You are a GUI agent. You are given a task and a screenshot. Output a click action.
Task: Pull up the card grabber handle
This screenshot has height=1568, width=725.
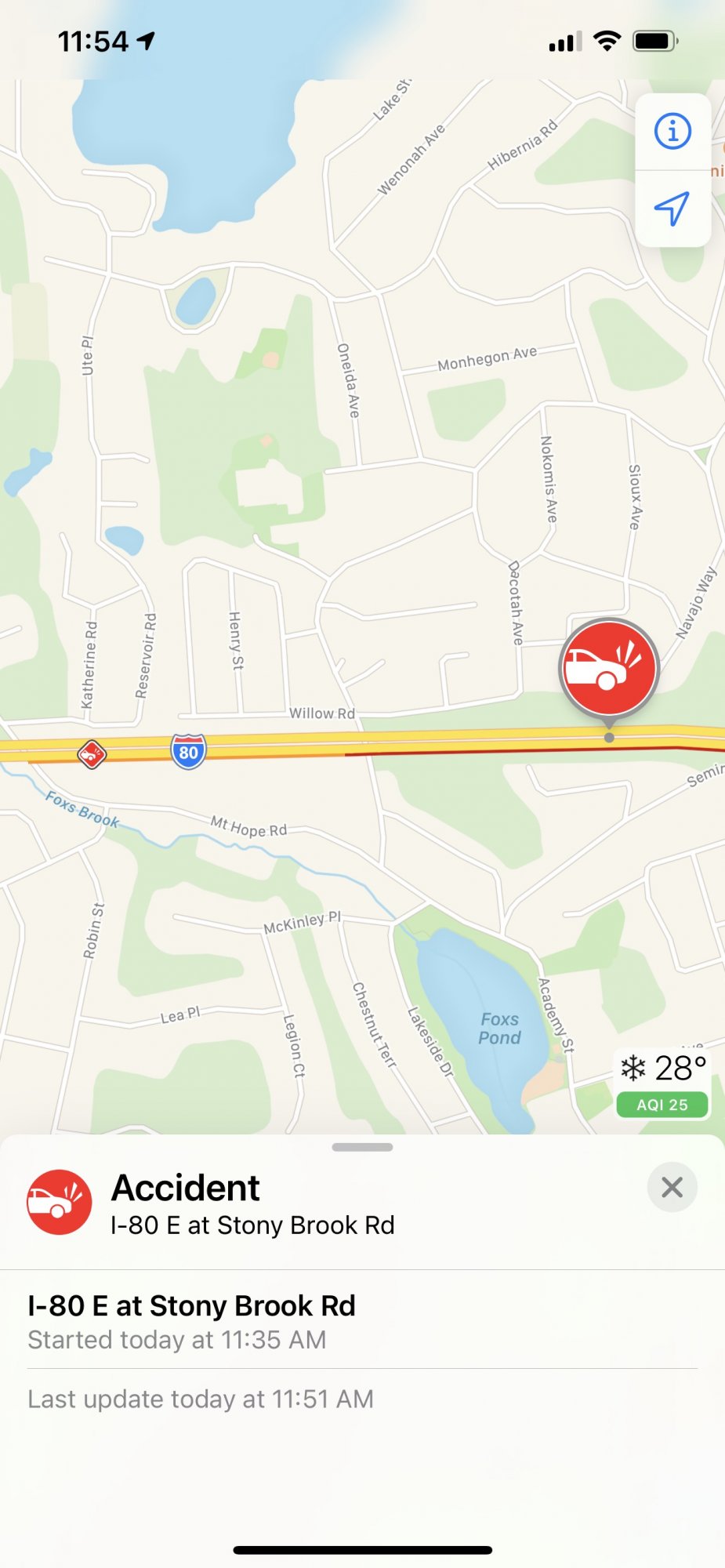coord(362,1147)
